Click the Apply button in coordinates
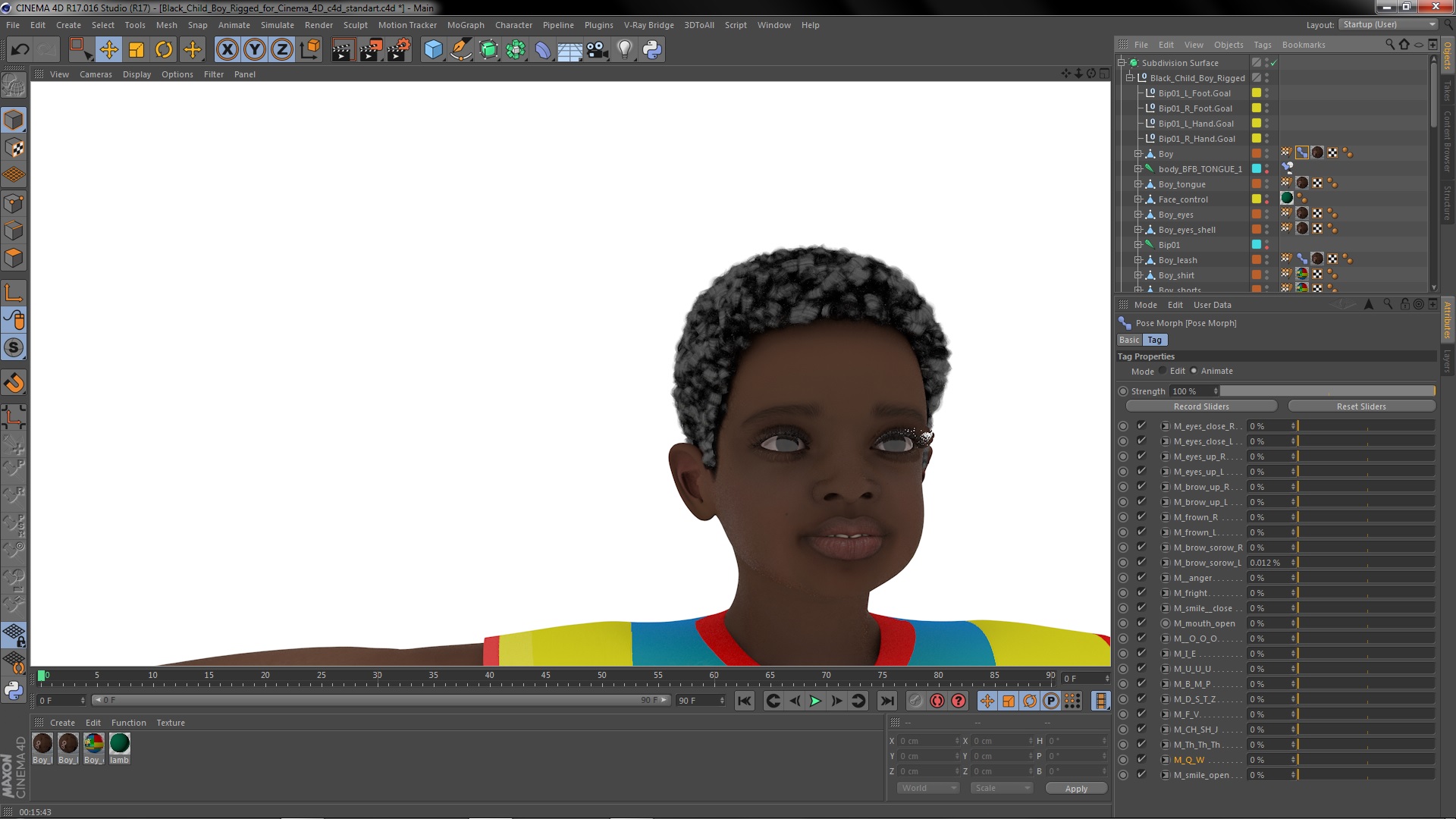Screen dimensions: 1456x819 click(1076, 789)
